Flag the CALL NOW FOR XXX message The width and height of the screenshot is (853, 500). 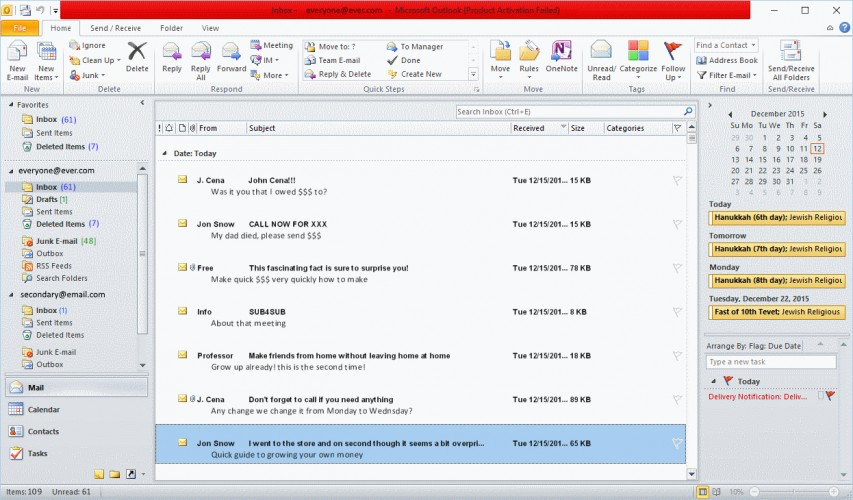[677, 224]
